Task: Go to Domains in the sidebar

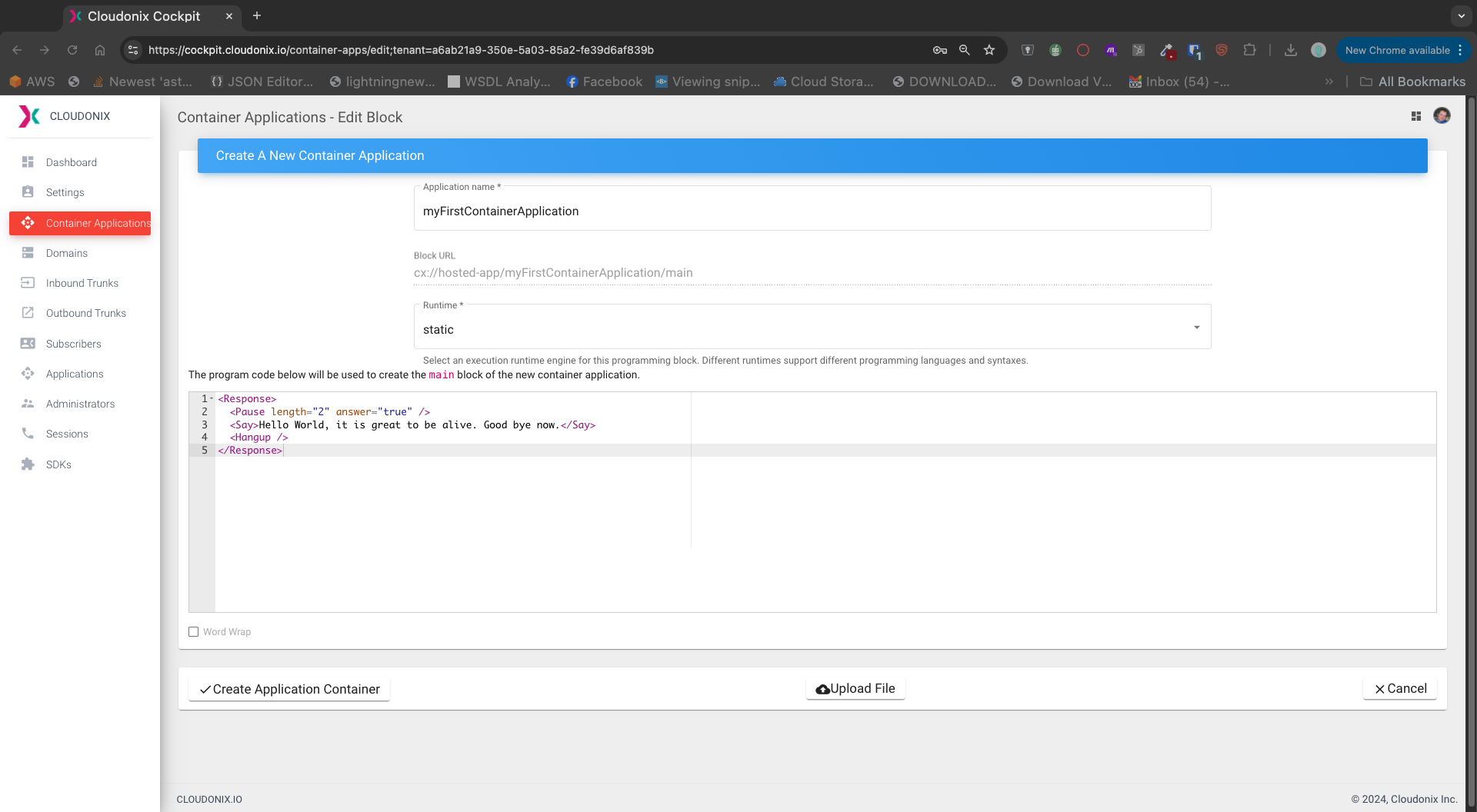Action: pos(67,253)
